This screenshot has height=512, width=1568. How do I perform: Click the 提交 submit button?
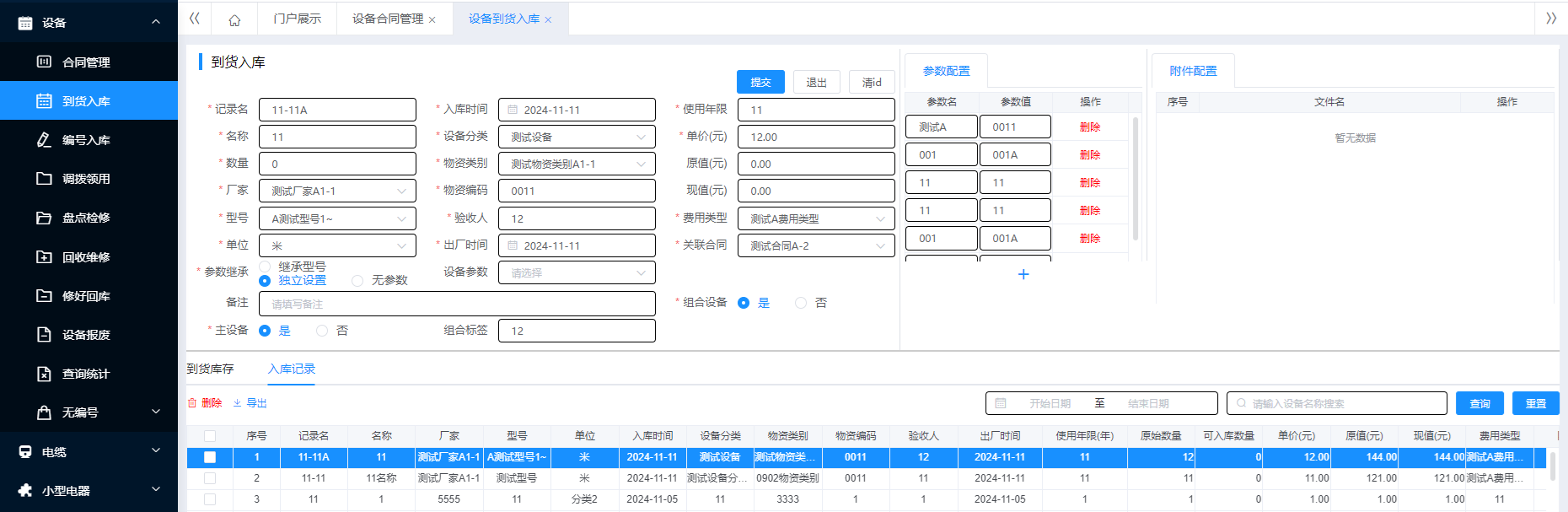(x=760, y=82)
